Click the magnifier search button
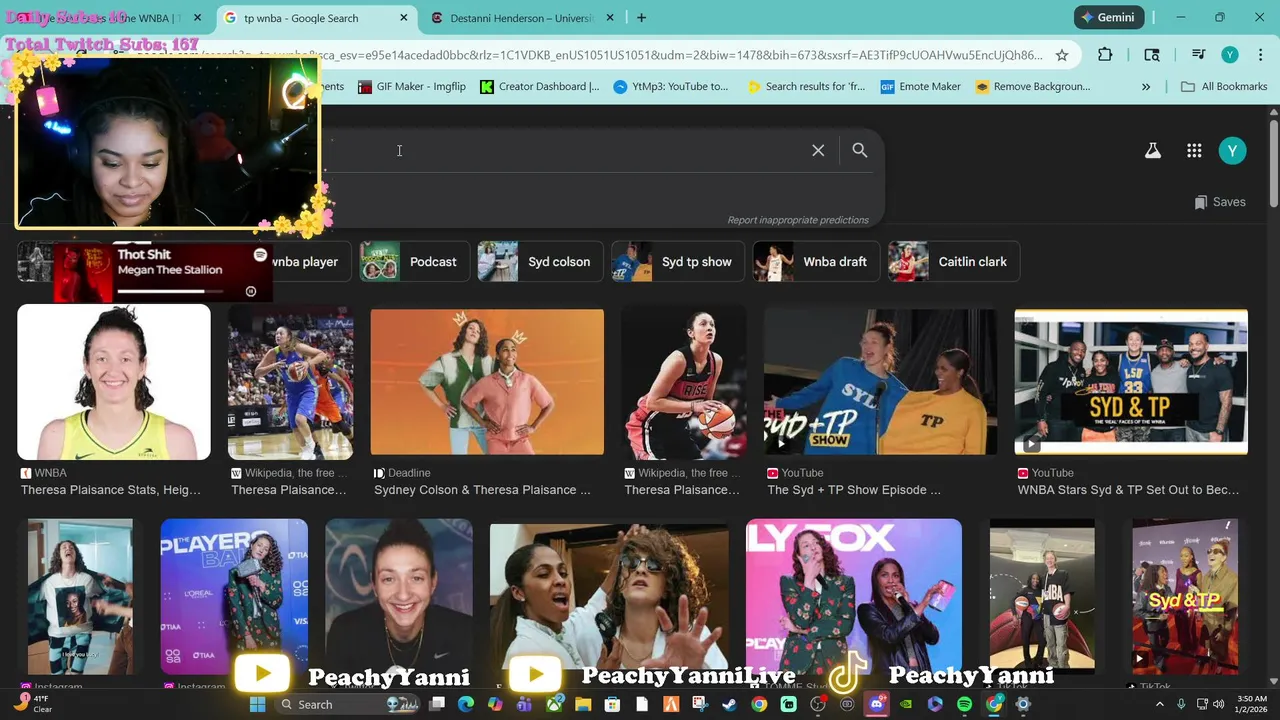 point(860,150)
